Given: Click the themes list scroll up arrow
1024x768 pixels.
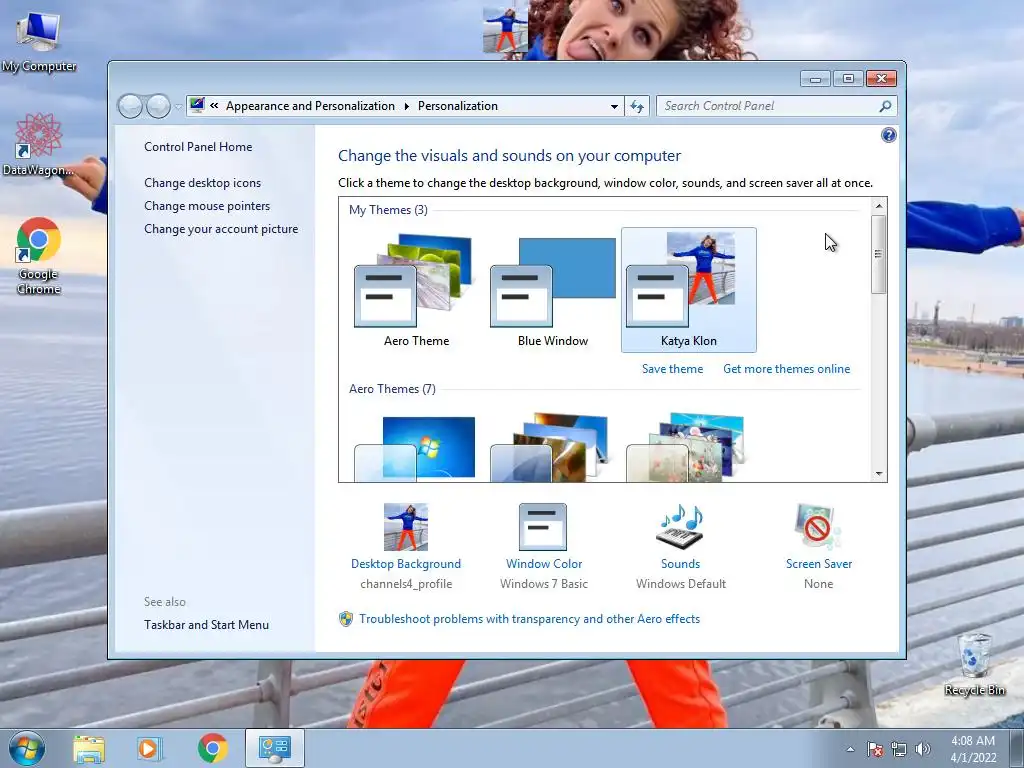Looking at the screenshot, I should (x=879, y=206).
